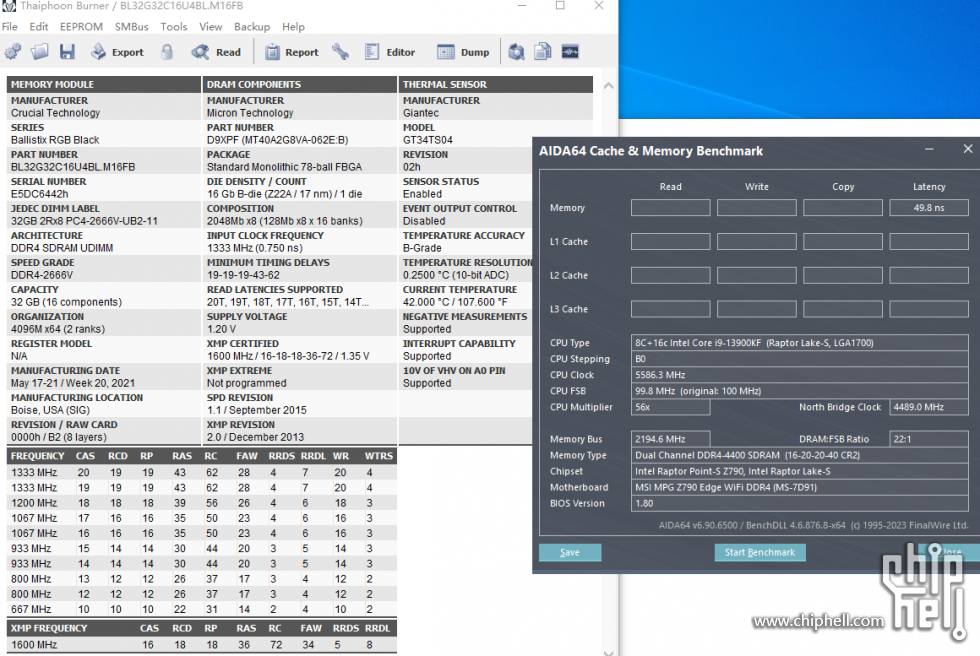Screen dimensions: 980x656
Task: Click the magnifier database search icon
Action: pos(516,52)
